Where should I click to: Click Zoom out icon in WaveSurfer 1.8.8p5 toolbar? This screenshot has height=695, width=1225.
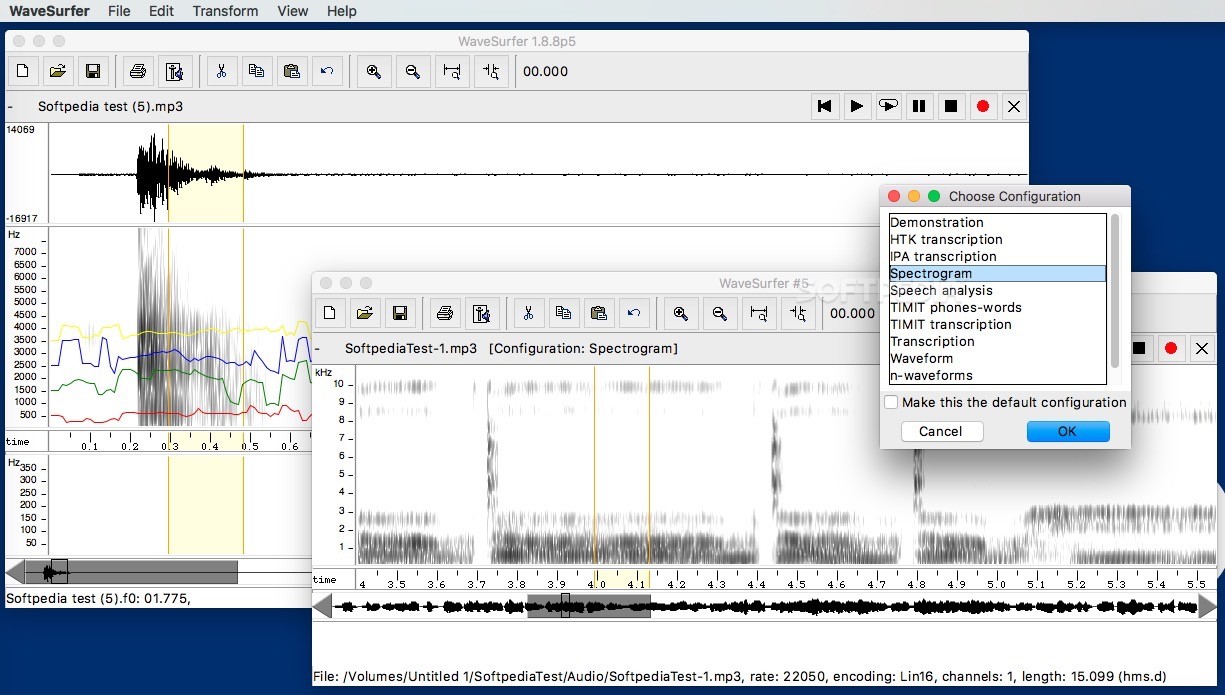412,71
